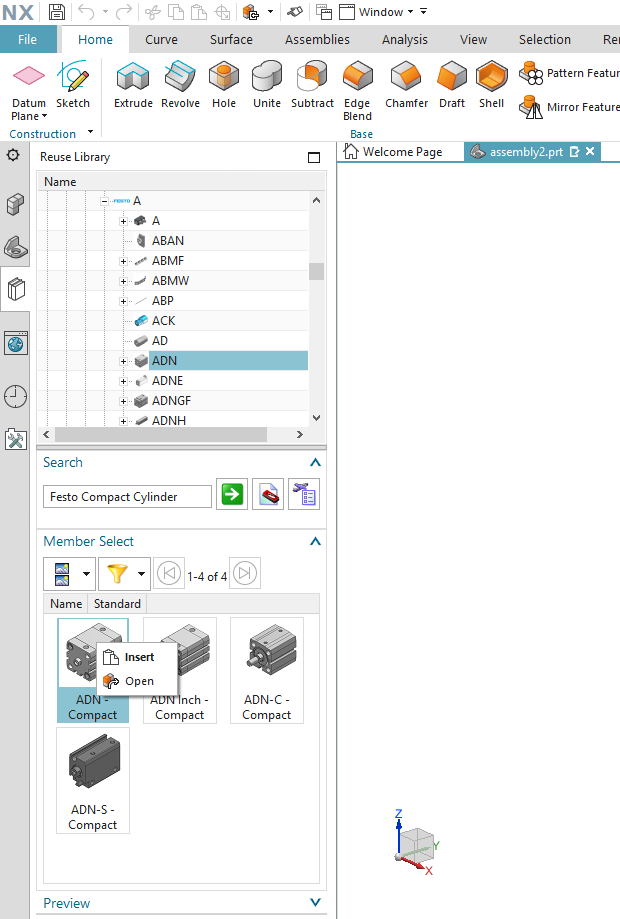This screenshot has width=620, height=919.
Task: Select the ACK tree item
Action: 163,321
